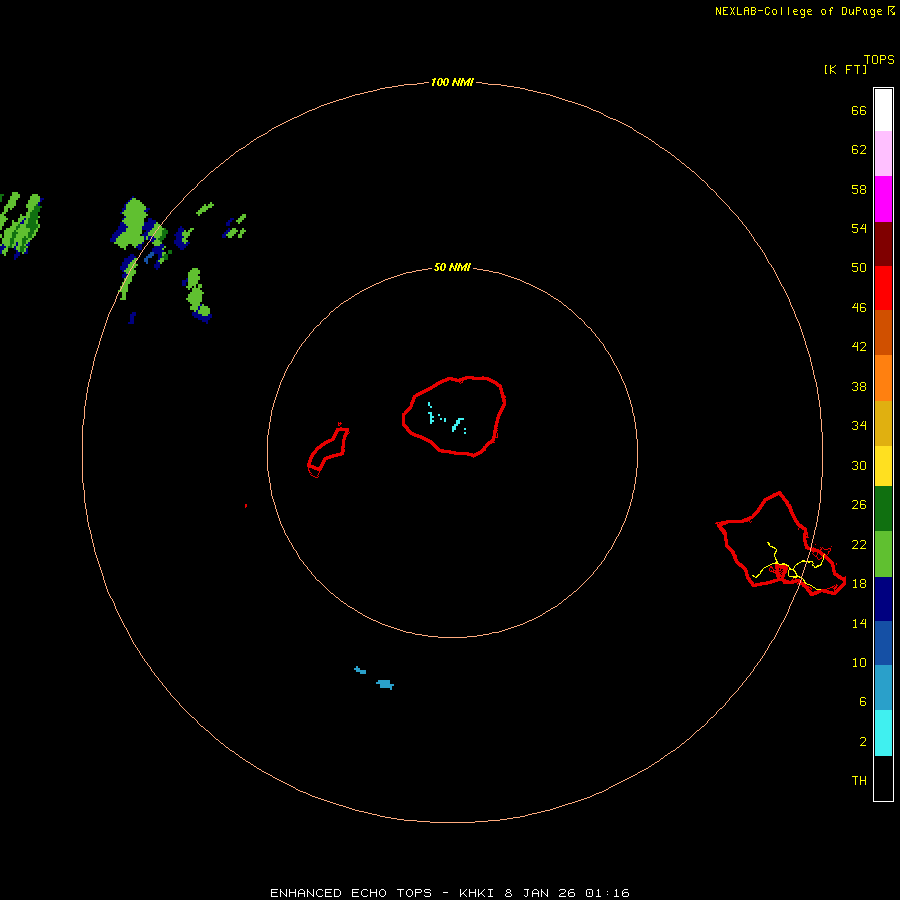Click the bright red 46-50 kft swatch
Viewport: 900px width, 900px height.
click(x=883, y=288)
